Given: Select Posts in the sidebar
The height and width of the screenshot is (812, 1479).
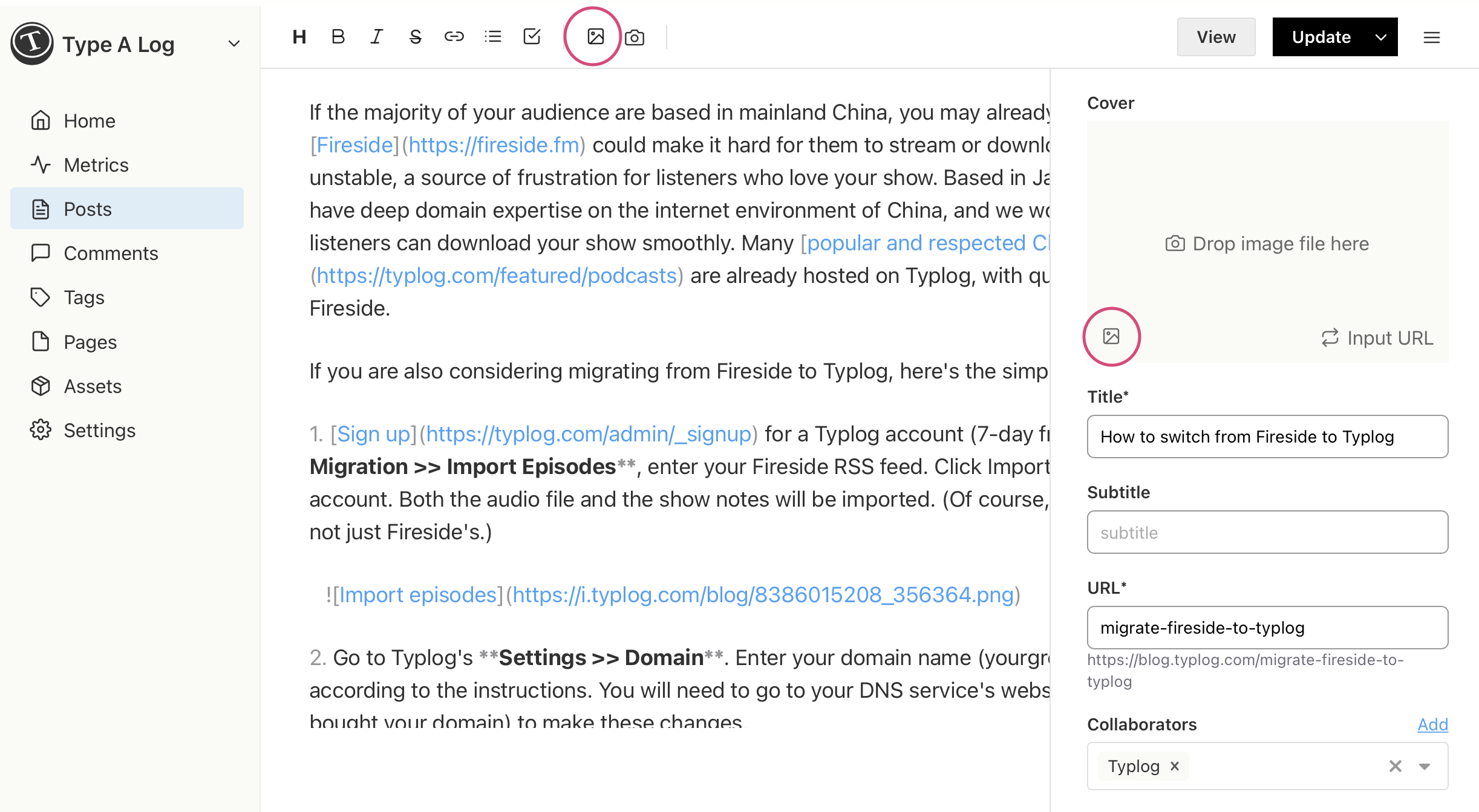Looking at the screenshot, I should [x=127, y=209].
